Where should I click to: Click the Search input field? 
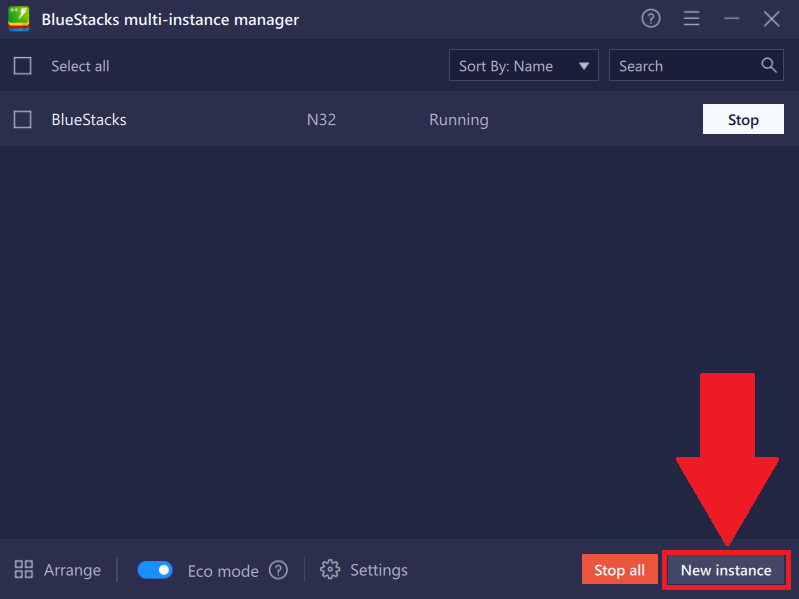coord(696,65)
